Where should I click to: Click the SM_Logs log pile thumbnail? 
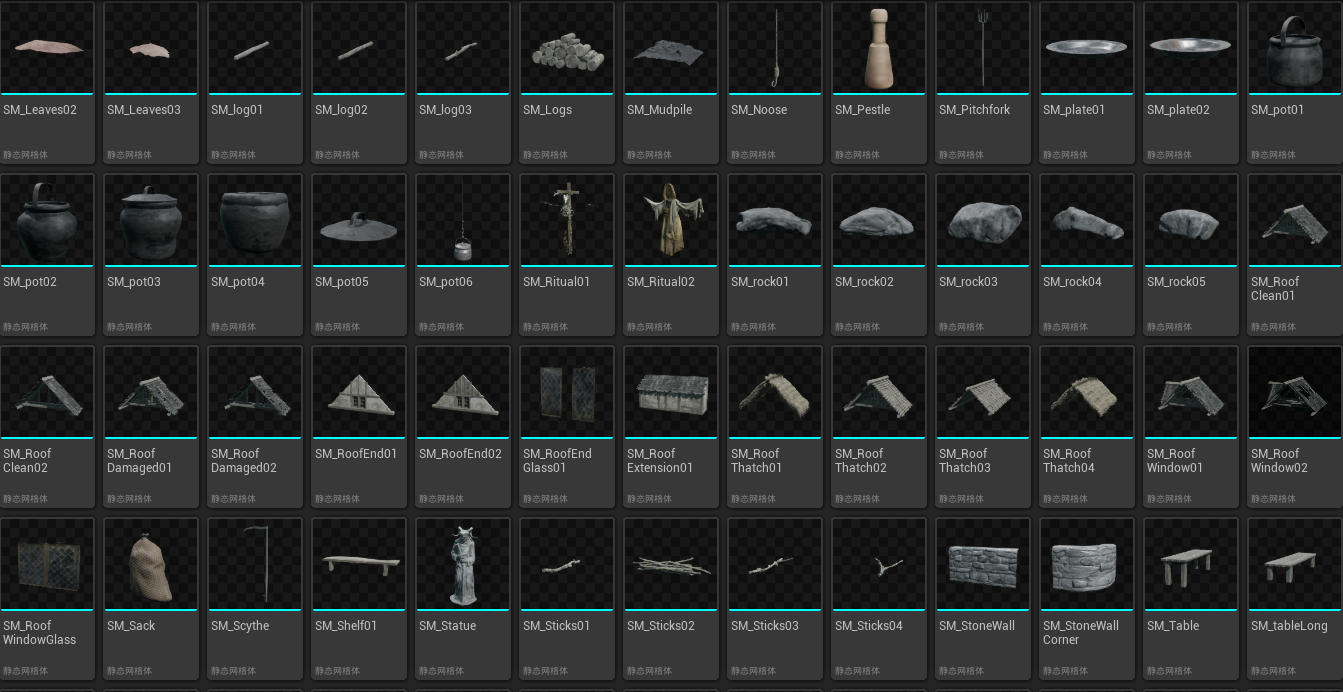tap(568, 48)
